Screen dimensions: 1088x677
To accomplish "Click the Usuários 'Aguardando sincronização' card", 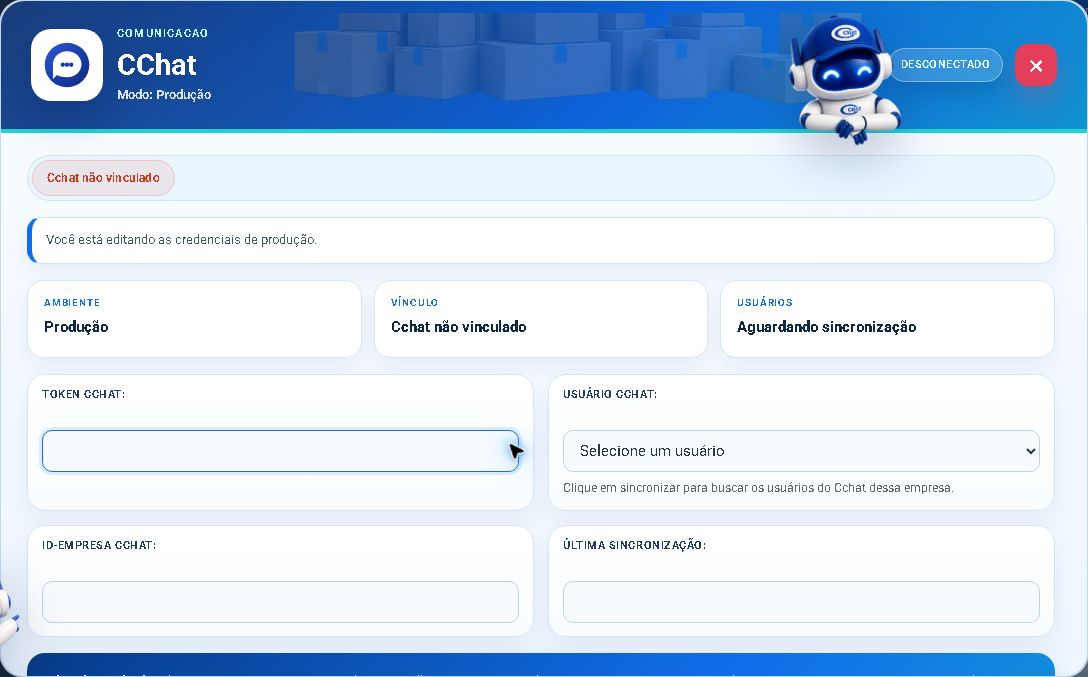I will (x=887, y=319).
